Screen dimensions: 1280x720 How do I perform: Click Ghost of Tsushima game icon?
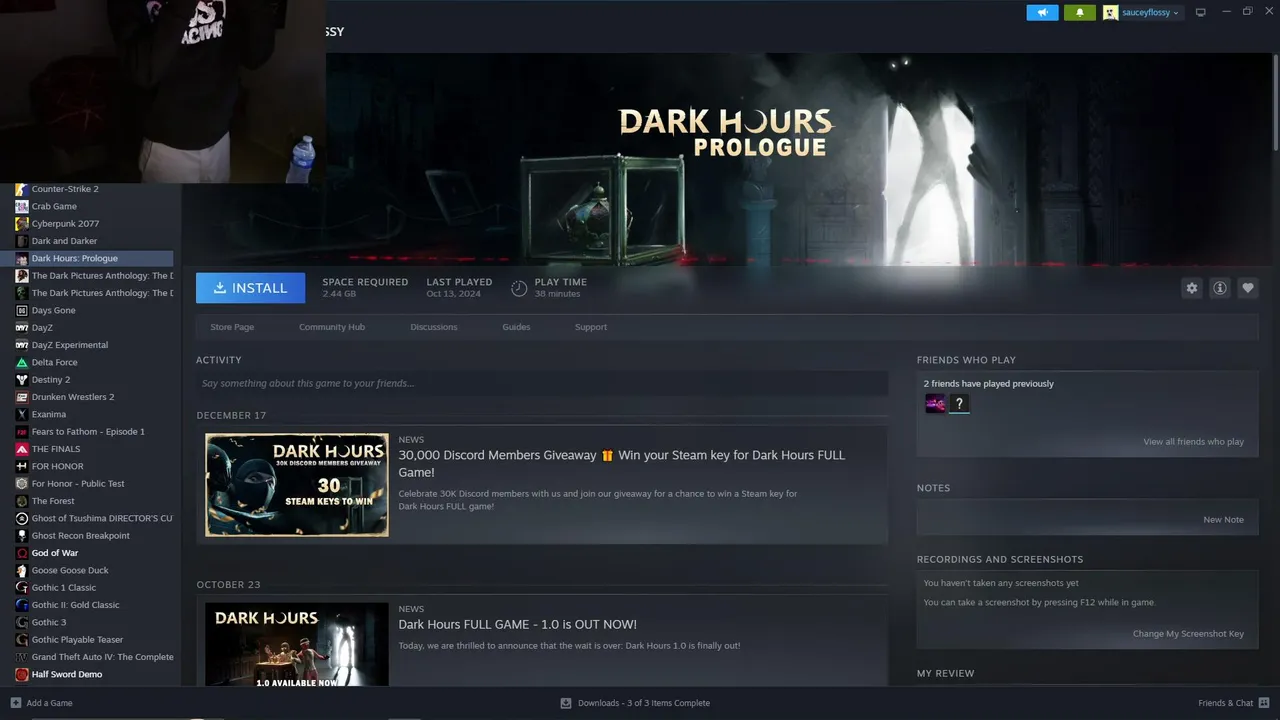[22, 519]
